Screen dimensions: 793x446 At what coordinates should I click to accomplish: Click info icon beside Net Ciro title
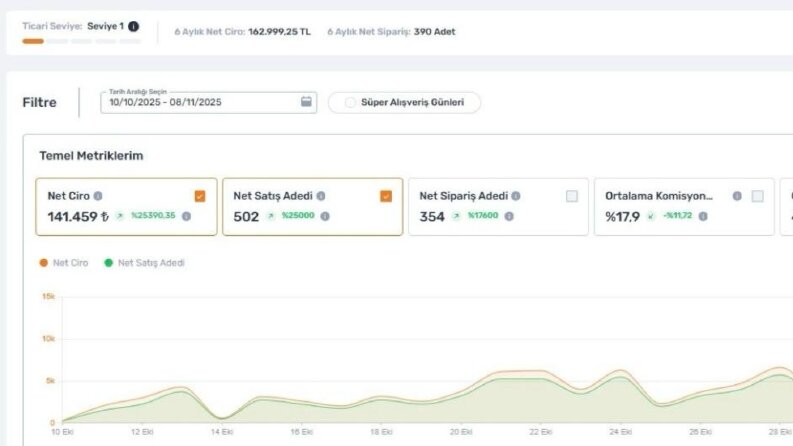[98, 196]
